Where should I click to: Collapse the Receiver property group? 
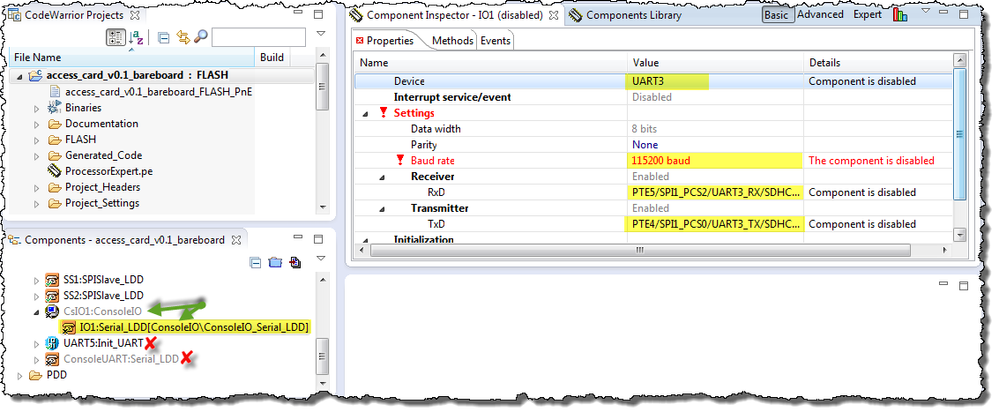coord(382,177)
